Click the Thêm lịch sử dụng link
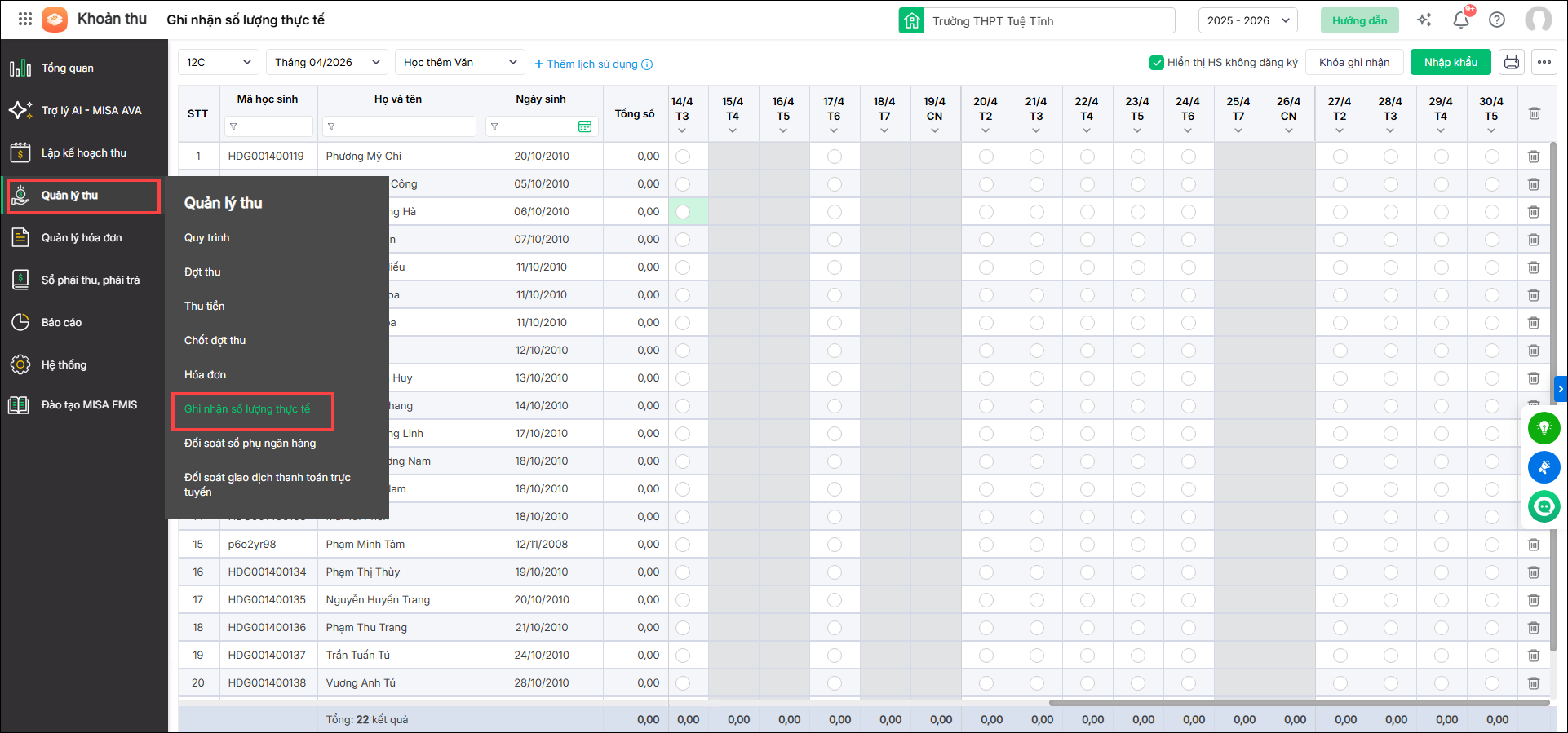This screenshot has width=1568, height=733. pos(592,64)
